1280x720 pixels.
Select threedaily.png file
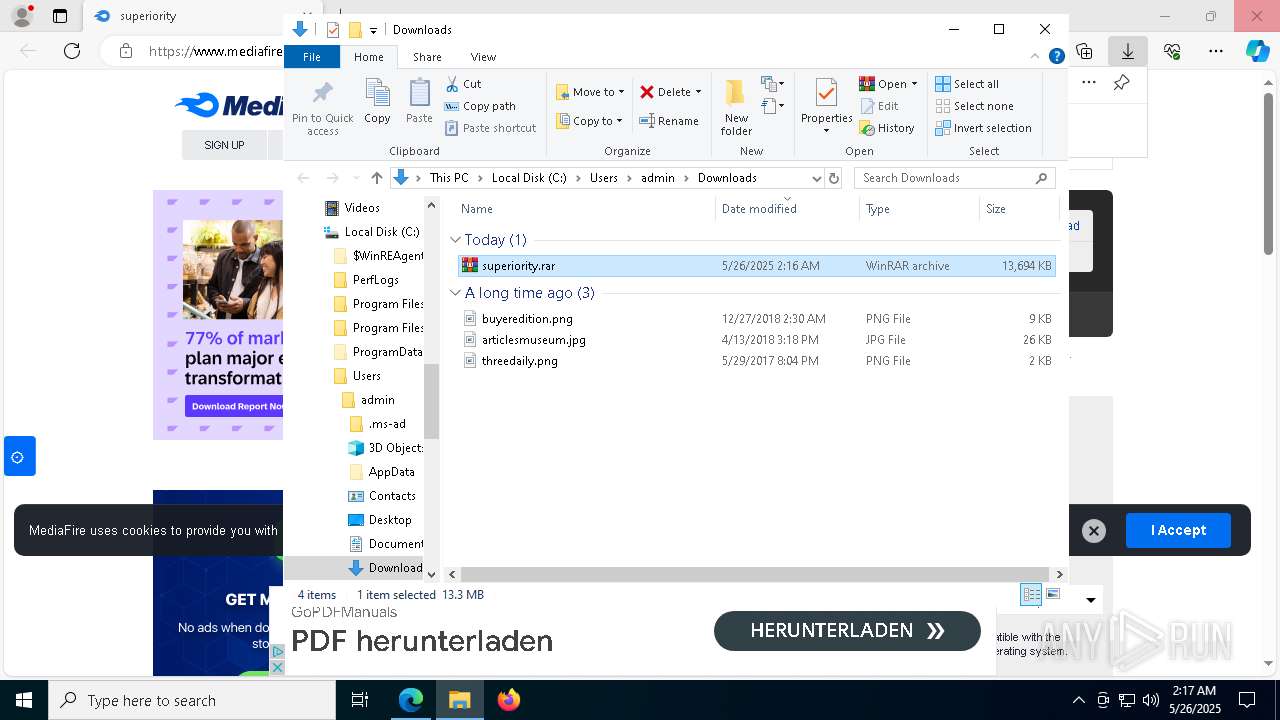coord(756,361)
